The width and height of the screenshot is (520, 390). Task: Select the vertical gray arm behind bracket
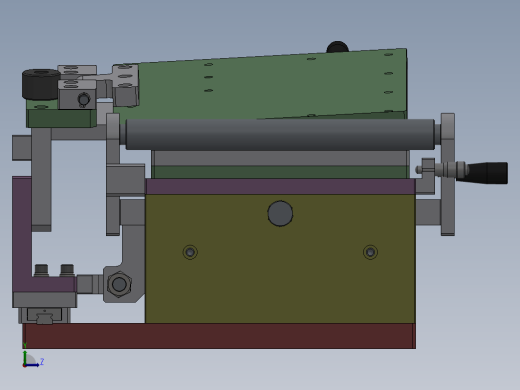pyautogui.click(x=41, y=180)
